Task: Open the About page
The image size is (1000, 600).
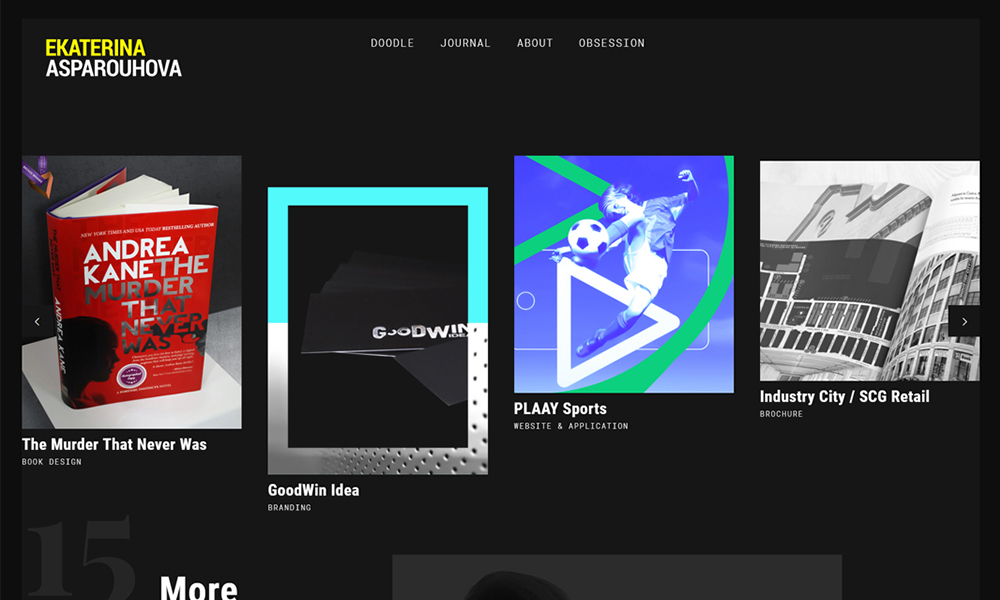Action: tap(535, 43)
